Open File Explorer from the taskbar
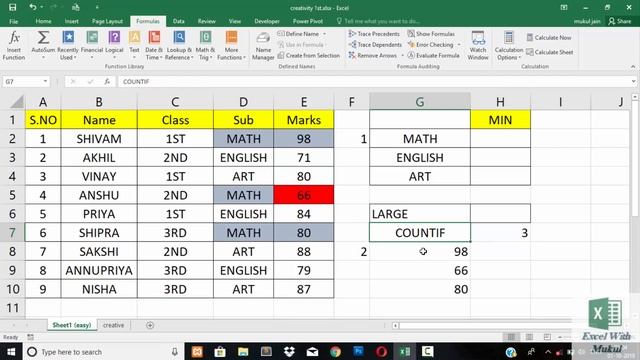Viewport: 640px width, 360px height. (243, 351)
